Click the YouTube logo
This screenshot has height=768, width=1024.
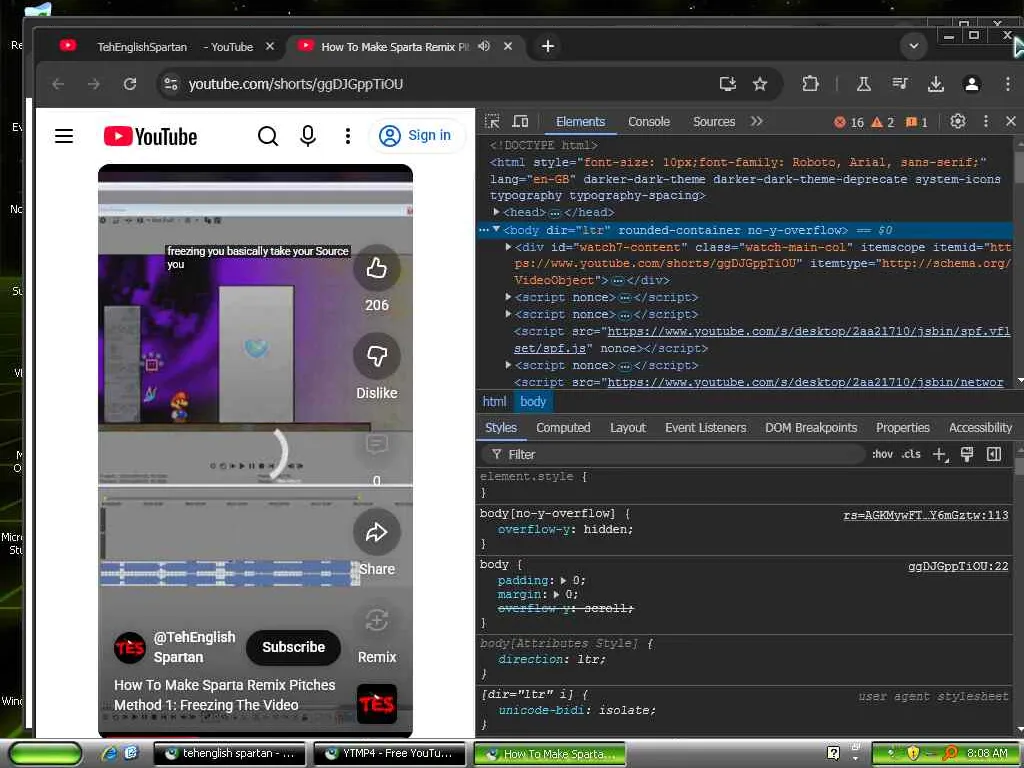click(x=150, y=136)
